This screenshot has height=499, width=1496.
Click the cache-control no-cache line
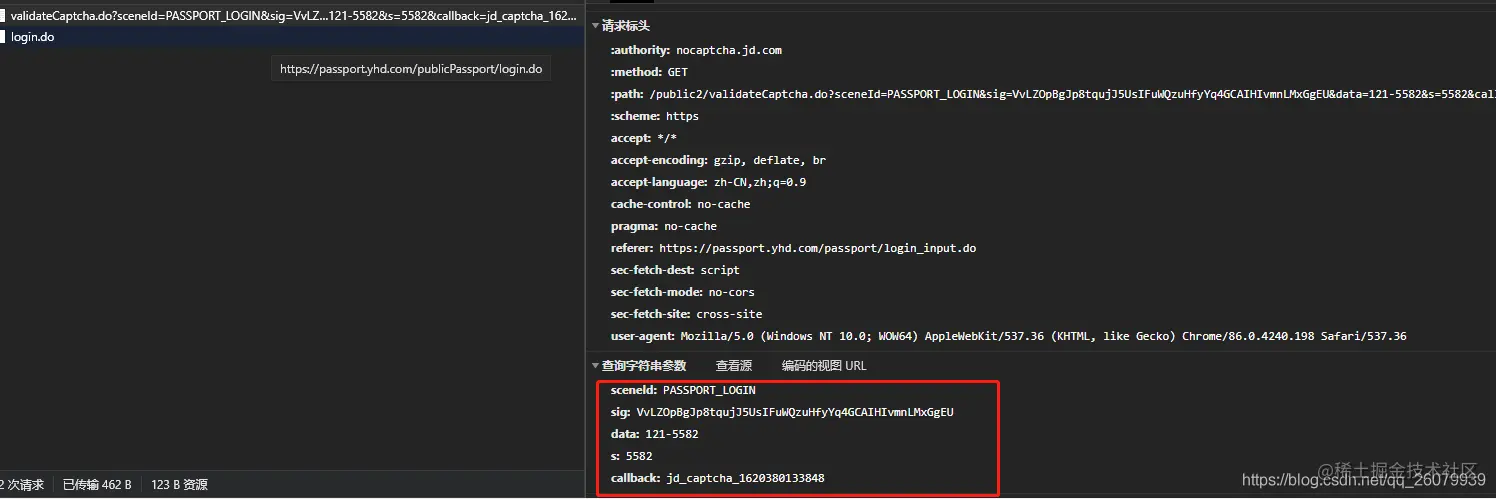[x=680, y=204]
